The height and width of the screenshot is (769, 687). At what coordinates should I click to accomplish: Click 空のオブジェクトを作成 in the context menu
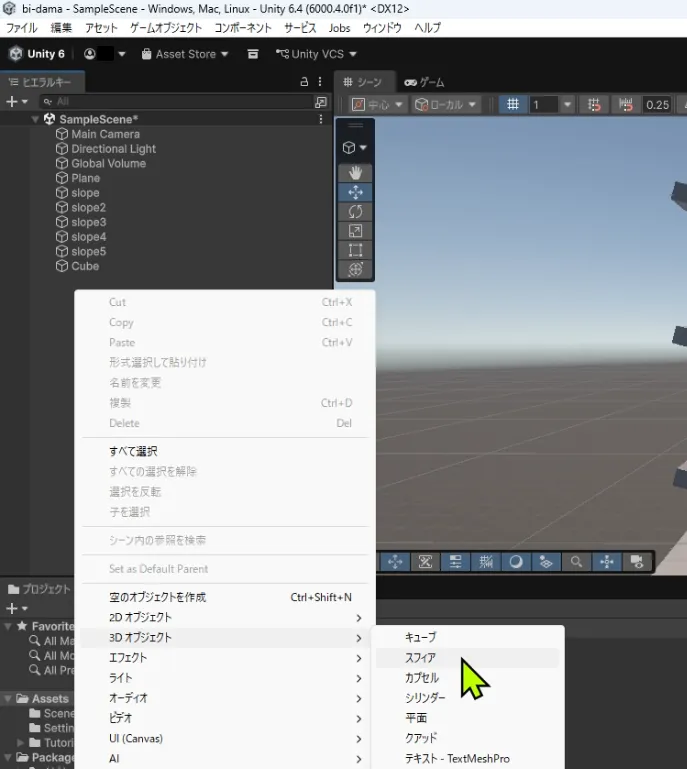click(x=158, y=597)
